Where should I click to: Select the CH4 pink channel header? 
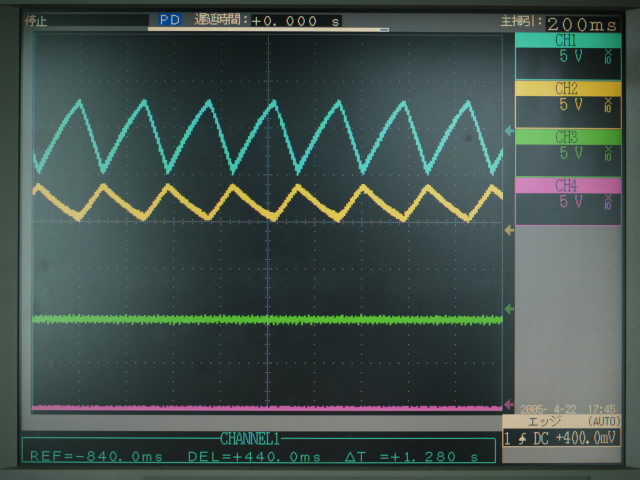pyautogui.click(x=566, y=185)
